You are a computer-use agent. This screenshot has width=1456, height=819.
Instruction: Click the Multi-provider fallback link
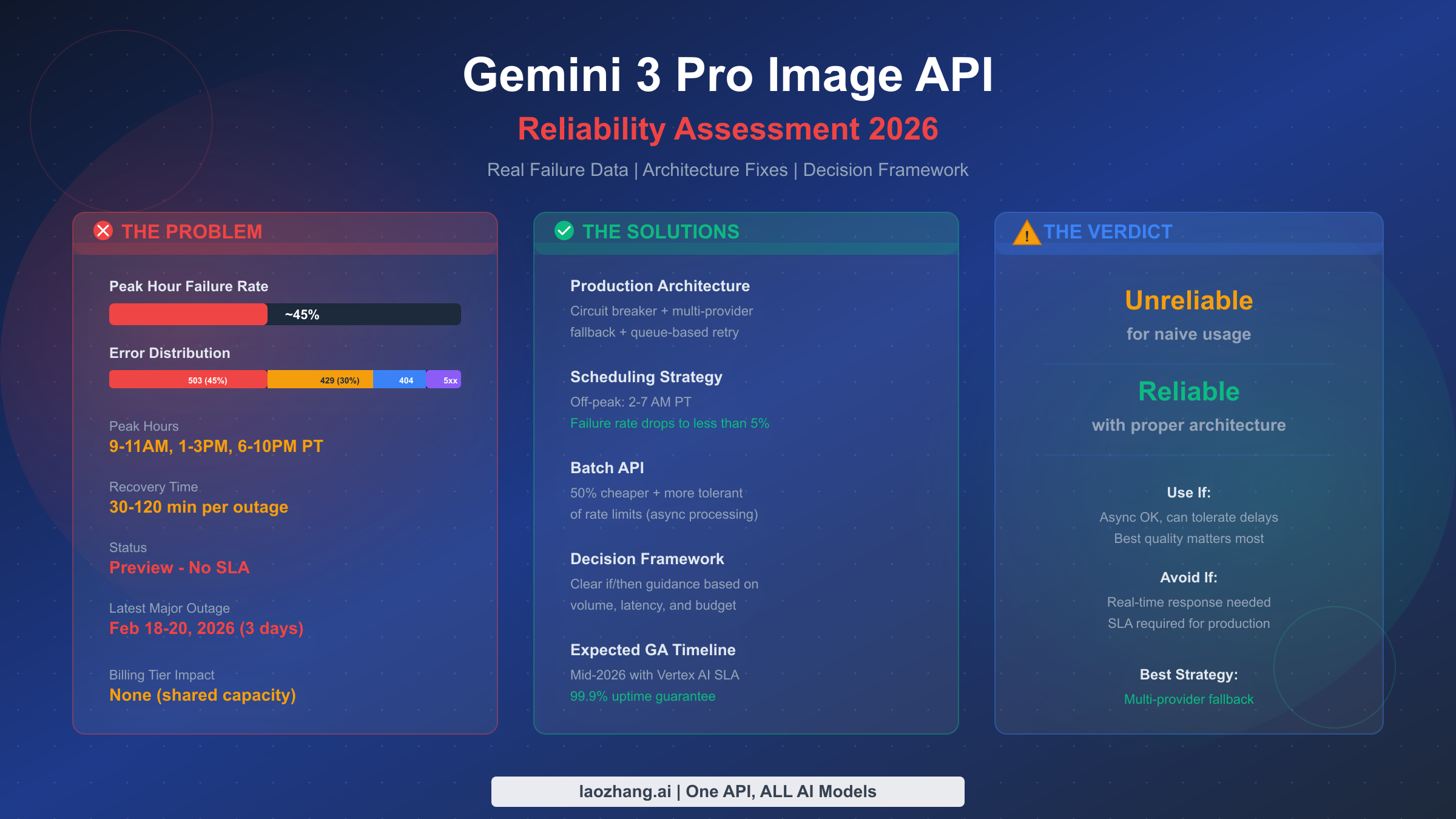[x=1188, y=699]
